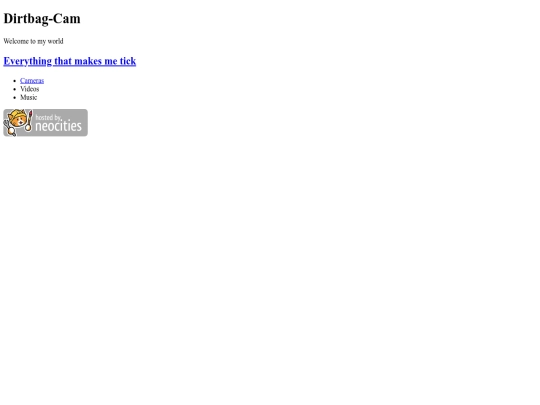Image resolution: width=540 pixels, height=405 pixels.
Task: Follow the 'Everything that makes me tick' link
Action: [70, 61]
